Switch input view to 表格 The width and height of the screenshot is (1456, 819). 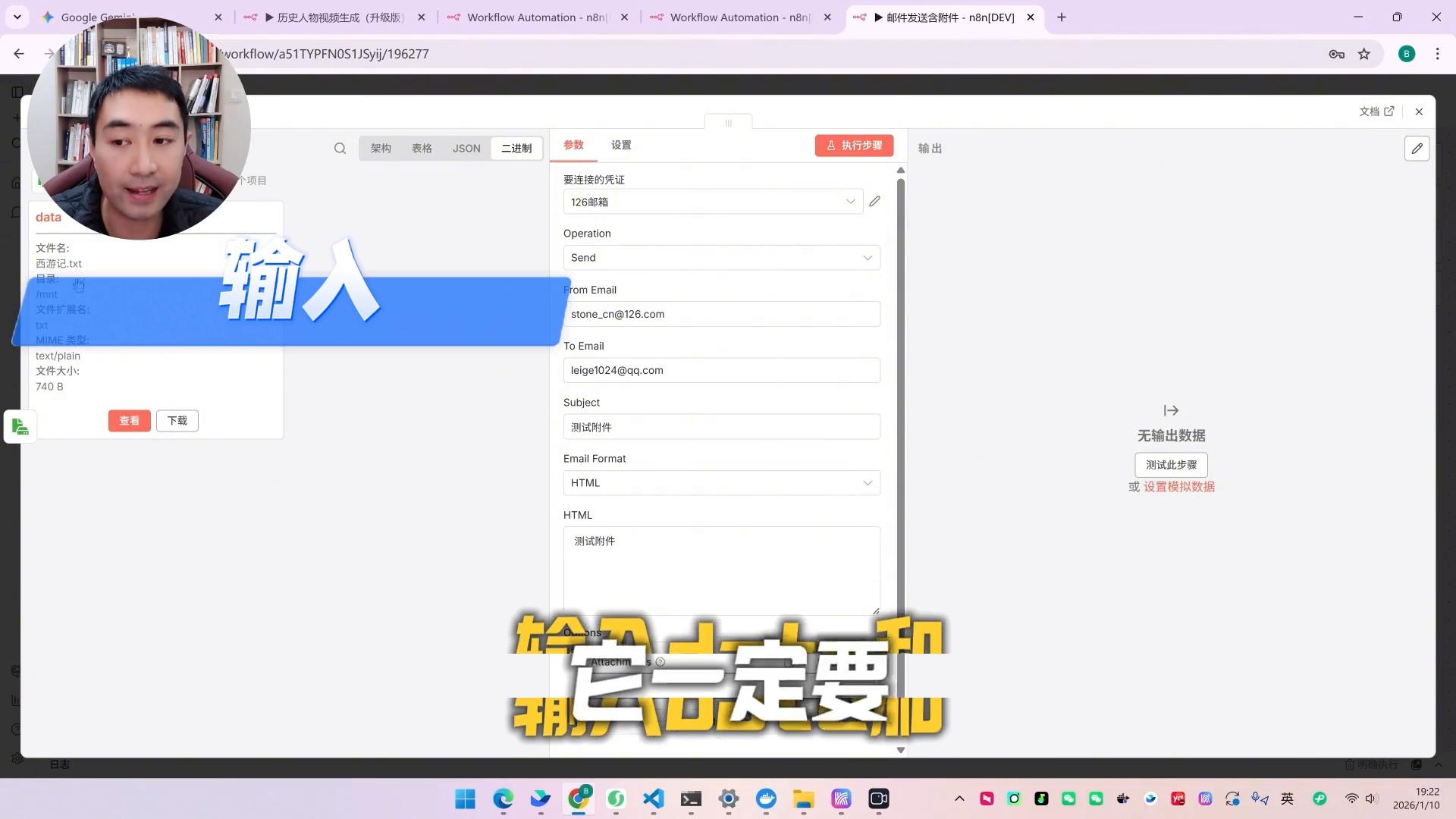[x=422, y=149]
